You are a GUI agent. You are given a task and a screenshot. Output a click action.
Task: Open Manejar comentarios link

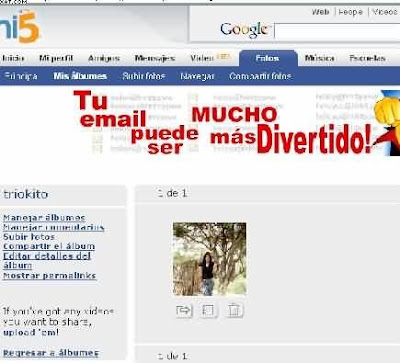53,227
